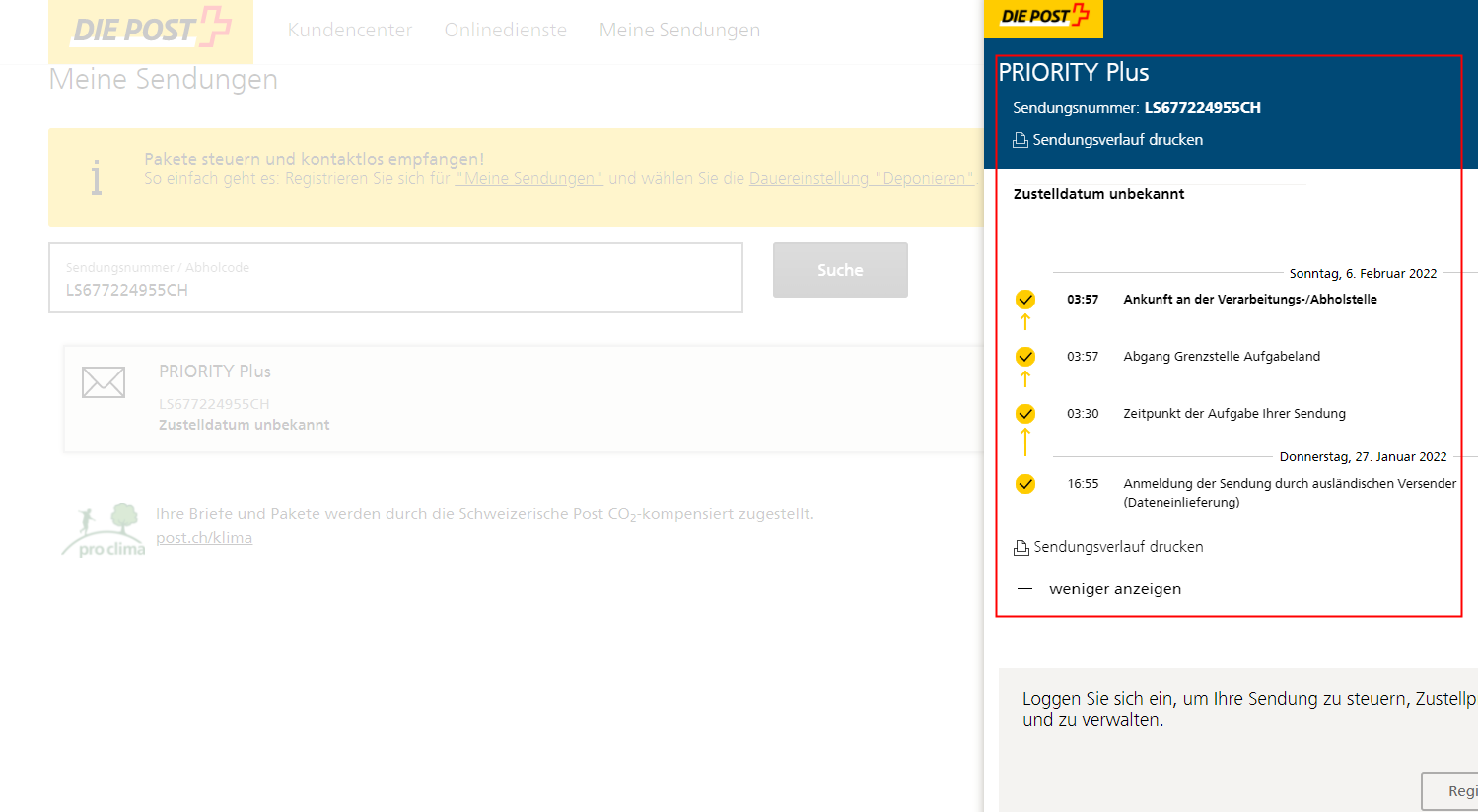Click checkmark for Zeitpunkt der Aufgabe

pyautogui.click(x=1025, y=414)
